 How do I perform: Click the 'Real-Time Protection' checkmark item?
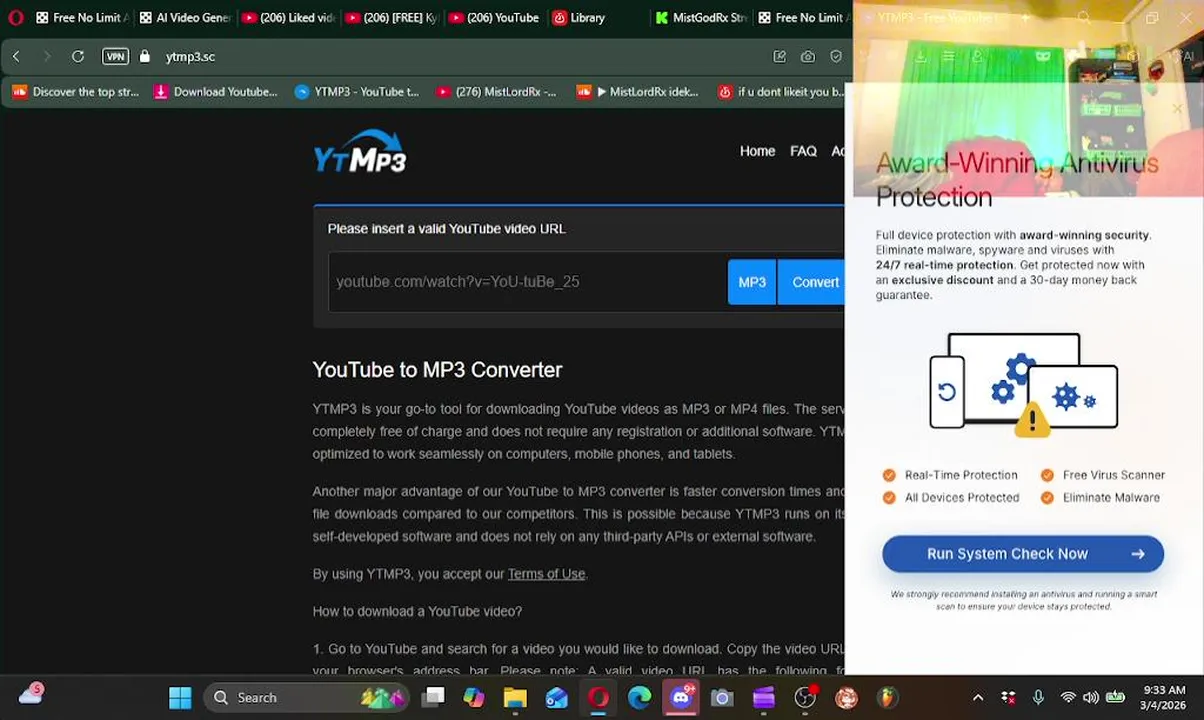point(951,475)
